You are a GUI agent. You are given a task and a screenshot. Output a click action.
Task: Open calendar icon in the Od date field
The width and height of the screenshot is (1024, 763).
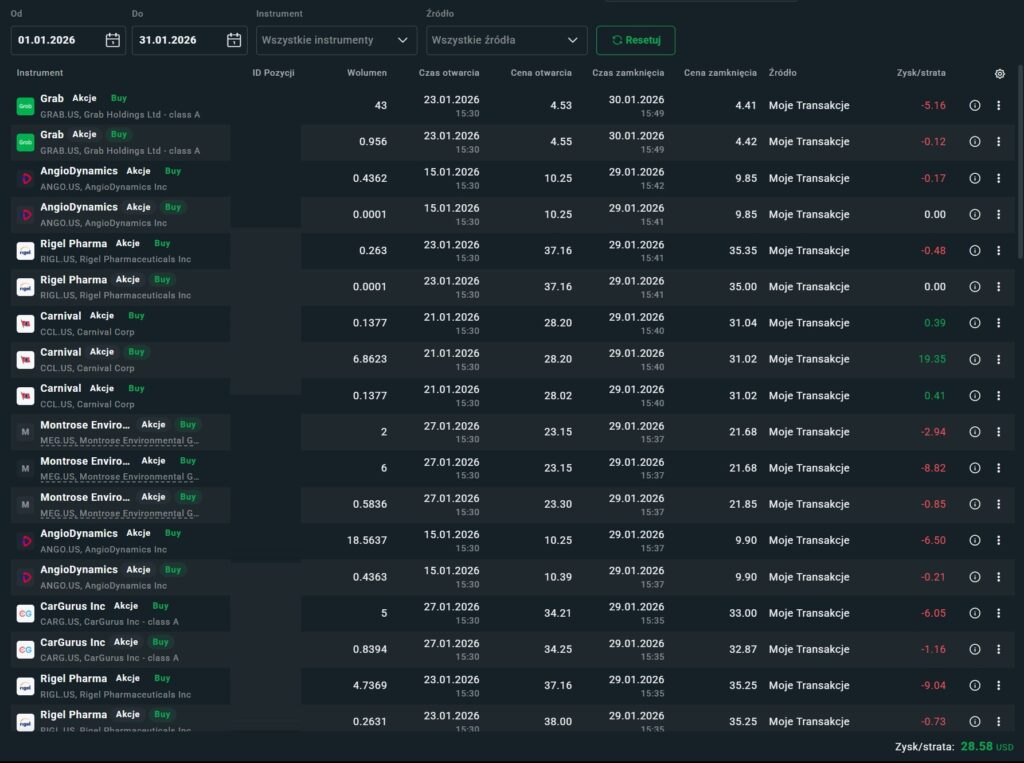coord(112,40)
